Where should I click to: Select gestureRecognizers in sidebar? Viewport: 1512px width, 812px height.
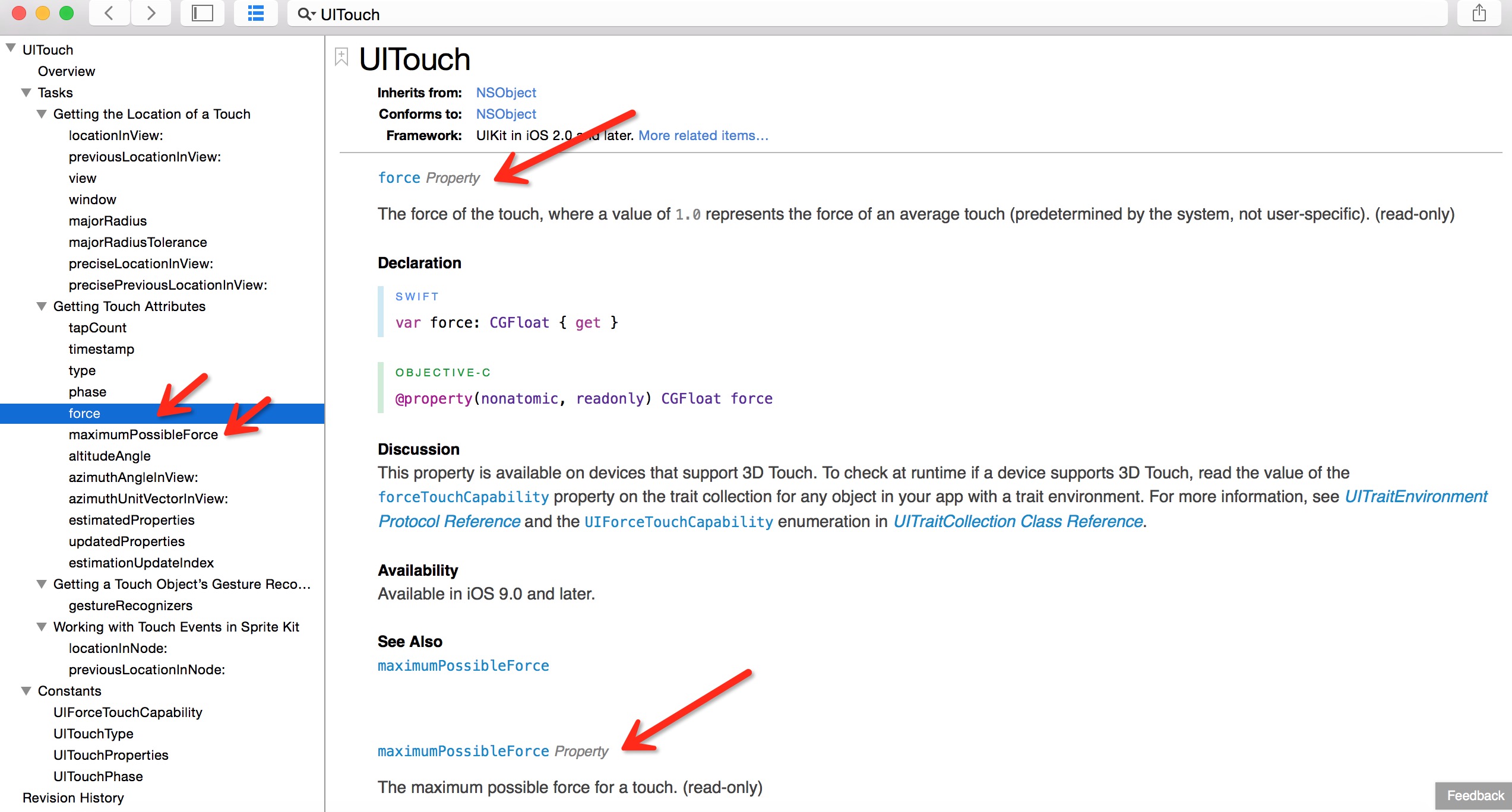click(x=131, y=605)
